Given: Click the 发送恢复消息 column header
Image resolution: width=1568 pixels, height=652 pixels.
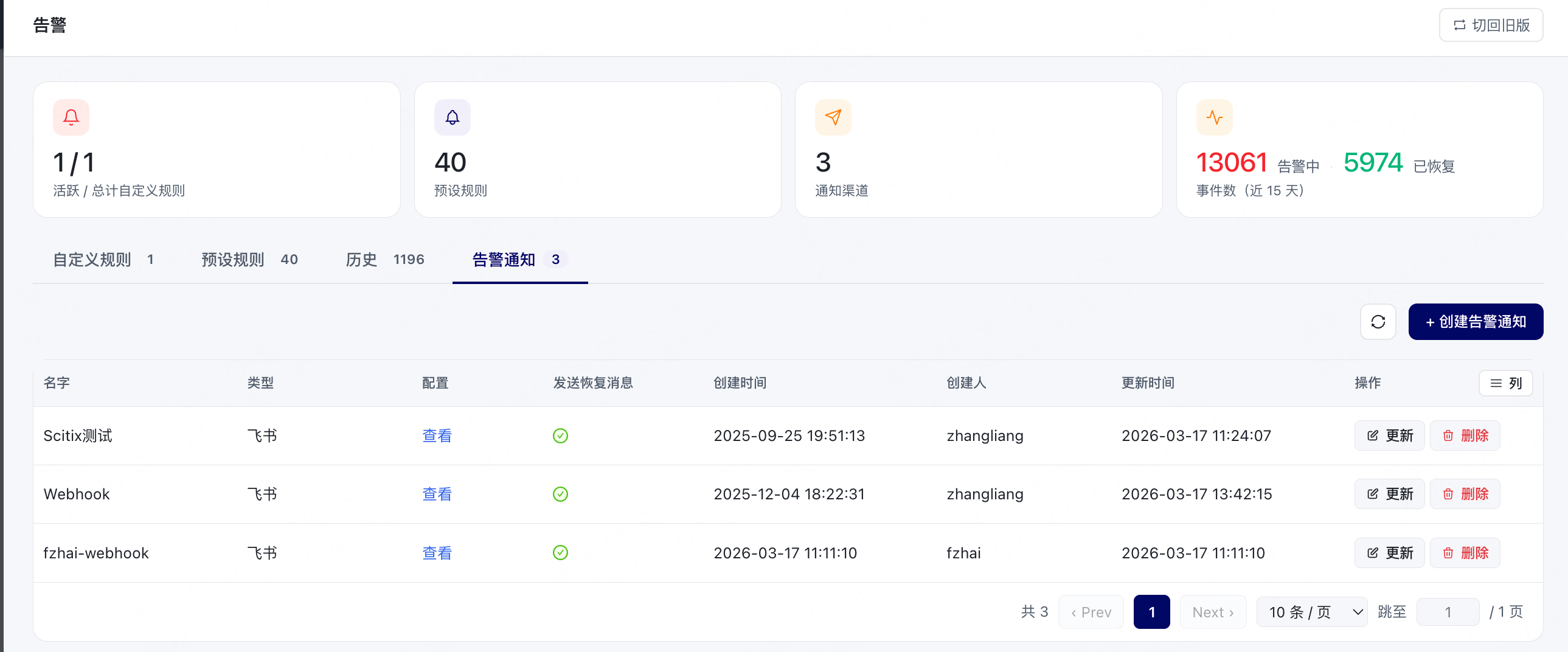Looking at the screenshot, I should pos(593,383).
